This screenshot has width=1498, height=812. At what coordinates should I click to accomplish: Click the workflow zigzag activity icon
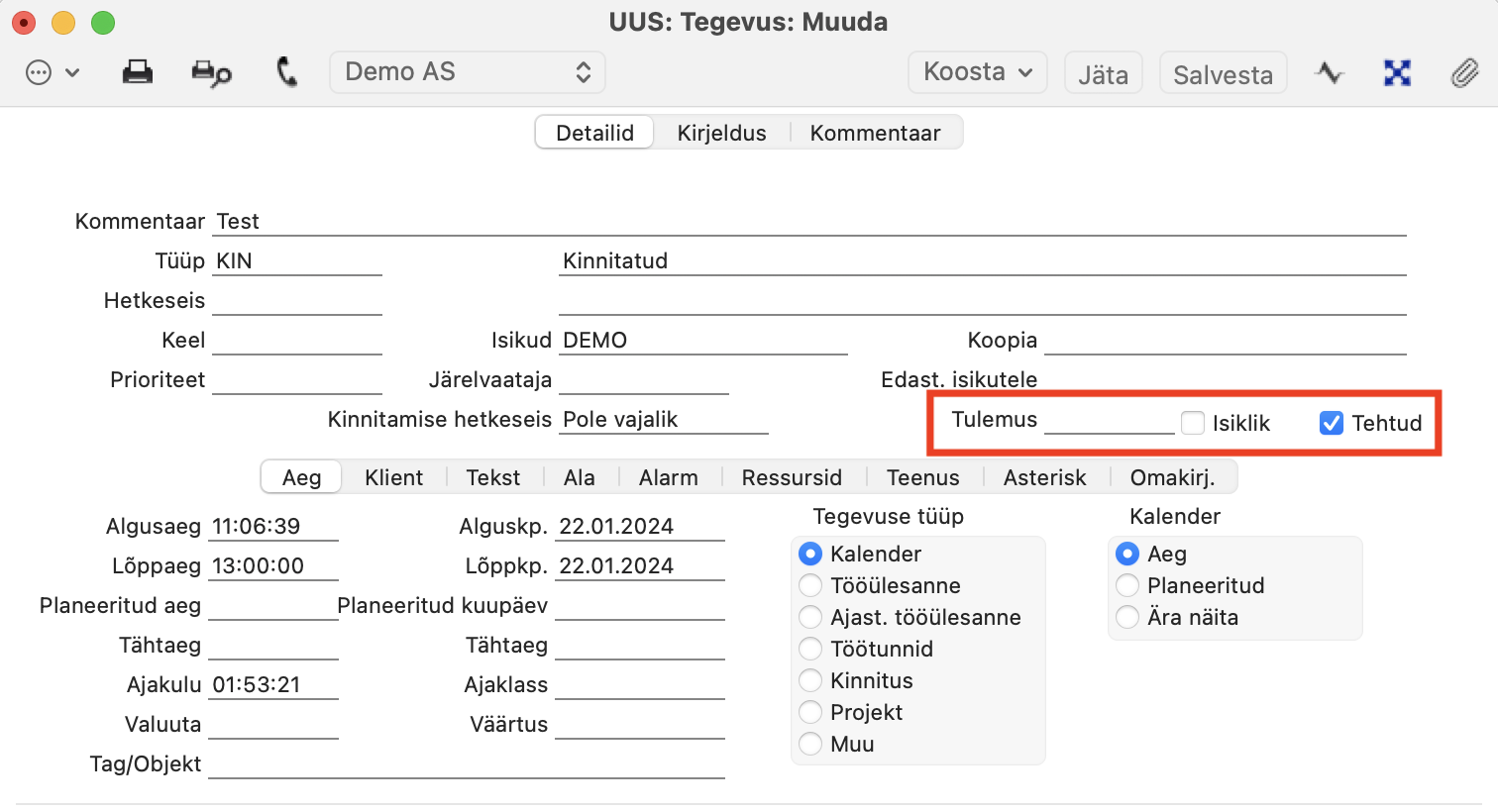1330,72
